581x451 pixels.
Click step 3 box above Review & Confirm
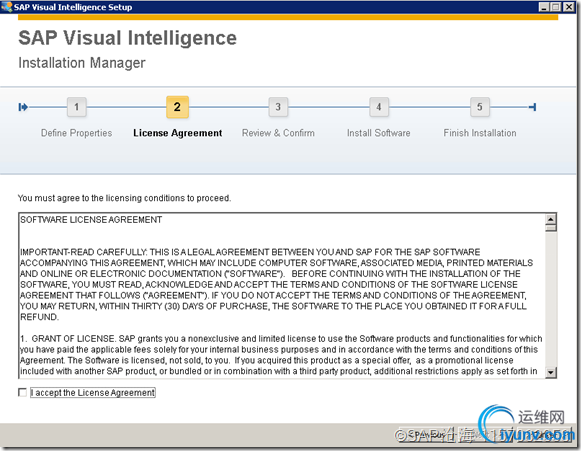(x=278, y=107)
